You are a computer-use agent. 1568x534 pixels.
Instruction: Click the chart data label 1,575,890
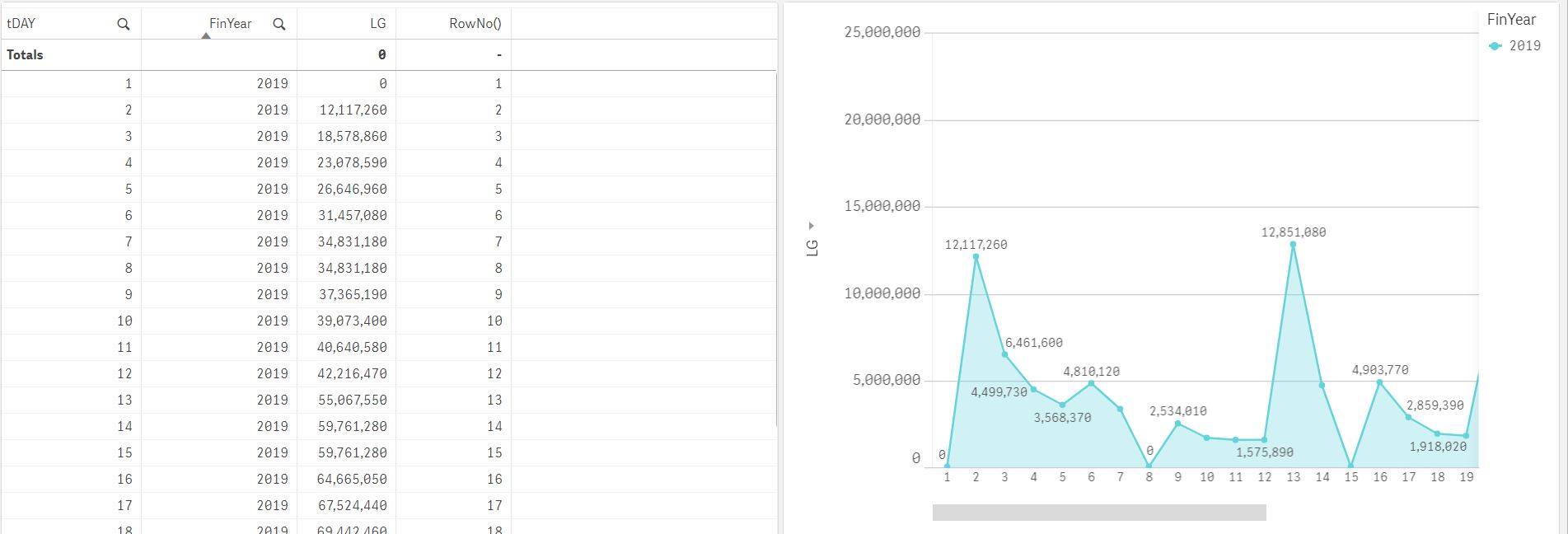coord(1265,452)
